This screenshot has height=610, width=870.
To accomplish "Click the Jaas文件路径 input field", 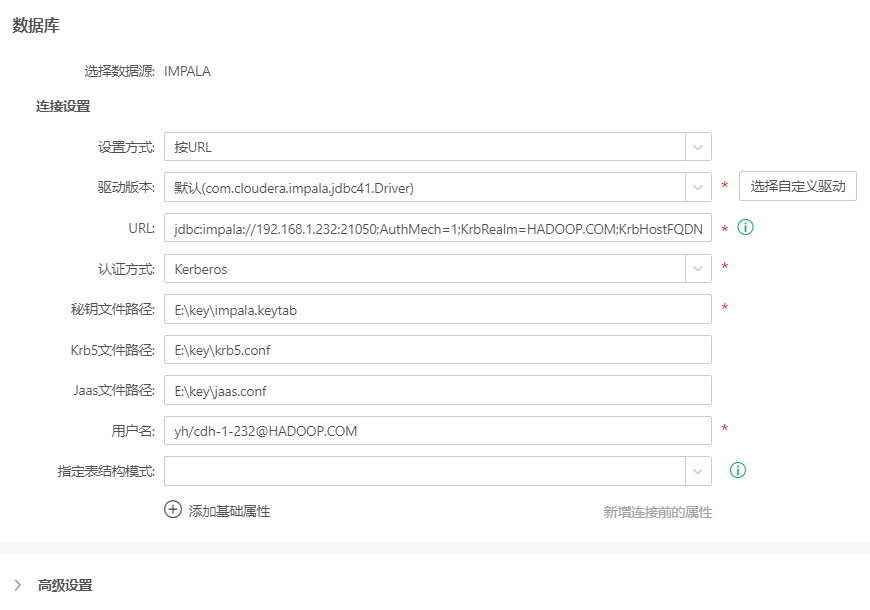I will pyautogui.click(x=437, y=391).
